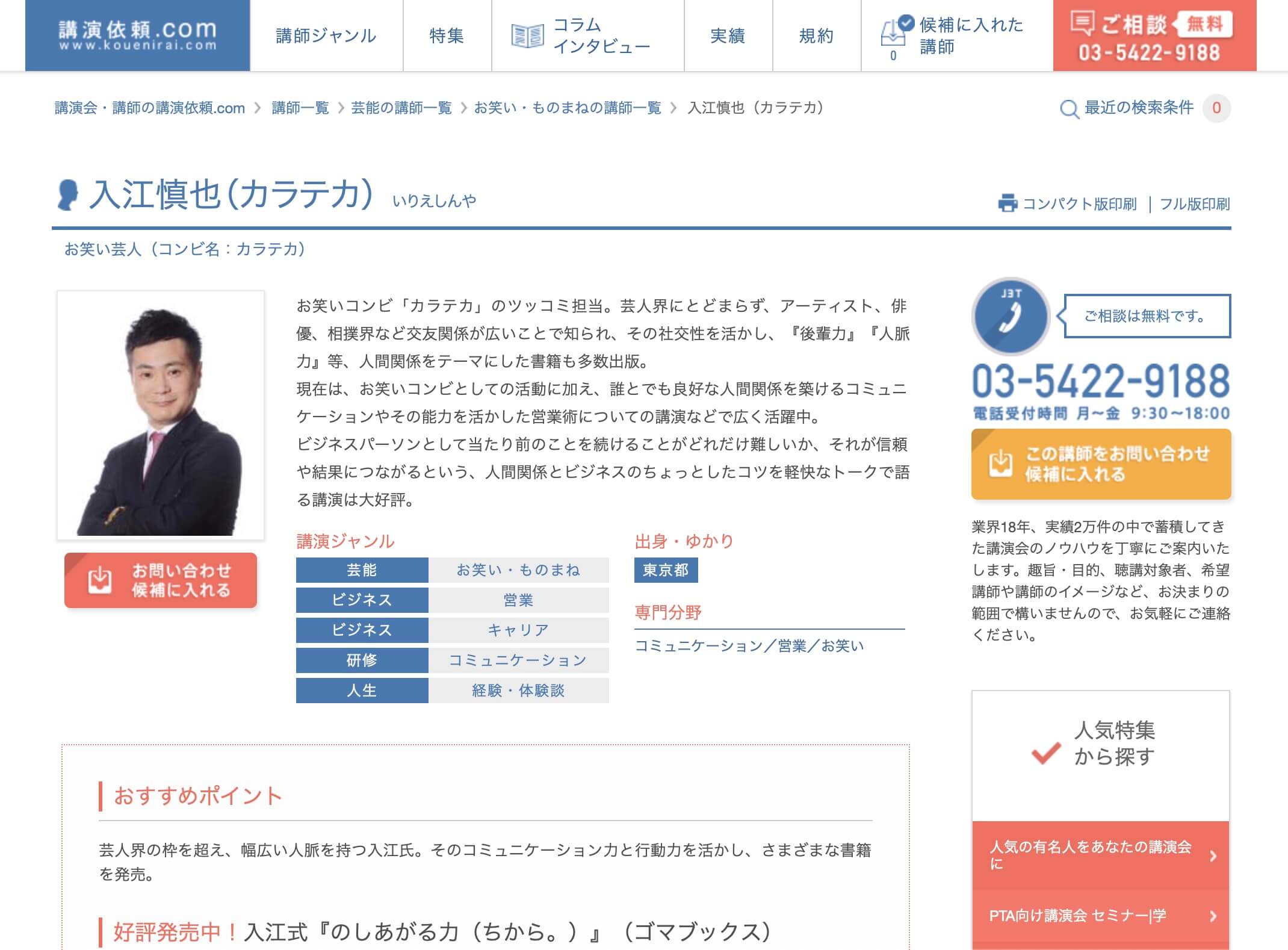Click the おすすめポイント heading

(198, 796)
